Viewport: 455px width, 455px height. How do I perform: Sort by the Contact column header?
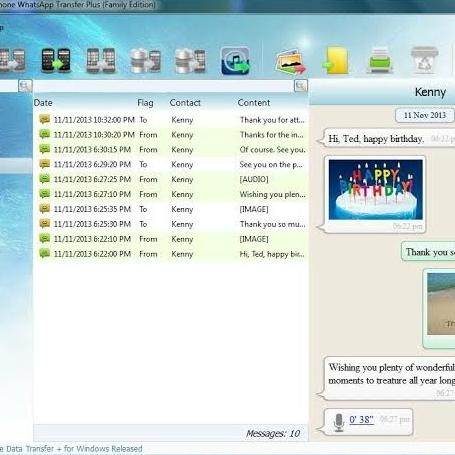pos(185,103)
